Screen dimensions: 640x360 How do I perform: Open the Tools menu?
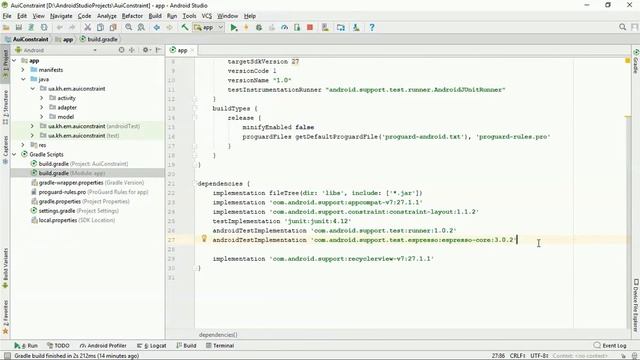[x=189, y=16]
